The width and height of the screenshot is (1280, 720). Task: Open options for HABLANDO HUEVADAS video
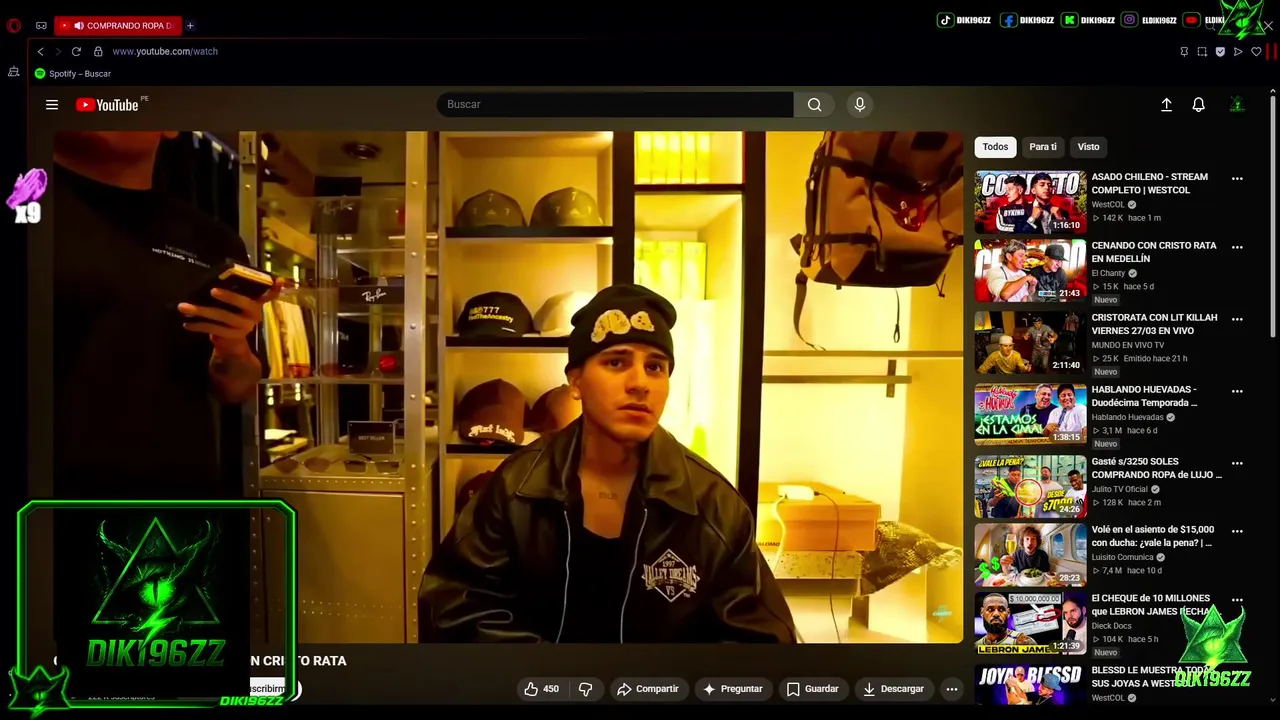tap(1237, 391)
